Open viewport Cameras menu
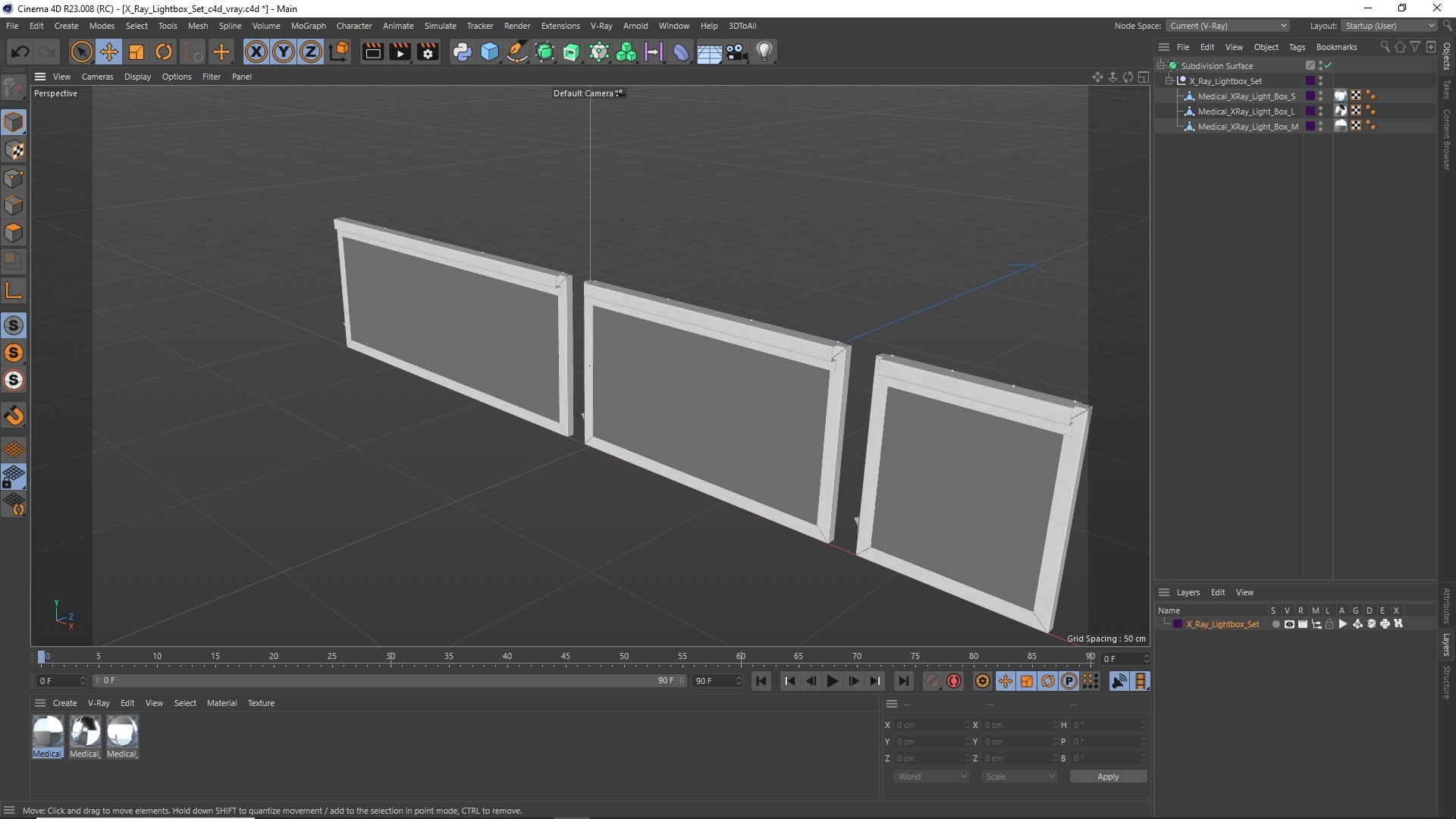The height and width of the screenshot is (819, 1456). [97, 77]
